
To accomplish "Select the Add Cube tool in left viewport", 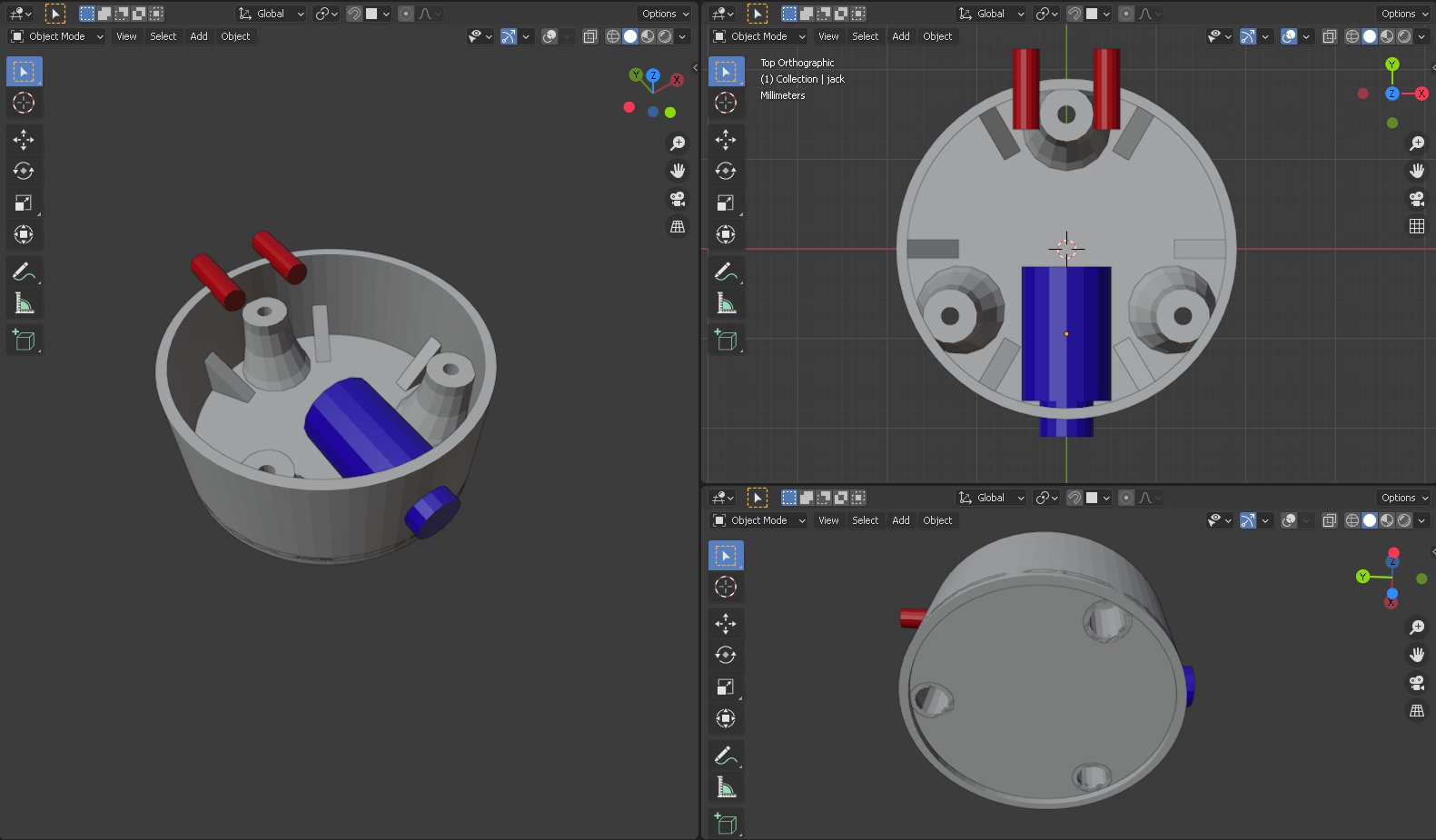I will (24, 340).
